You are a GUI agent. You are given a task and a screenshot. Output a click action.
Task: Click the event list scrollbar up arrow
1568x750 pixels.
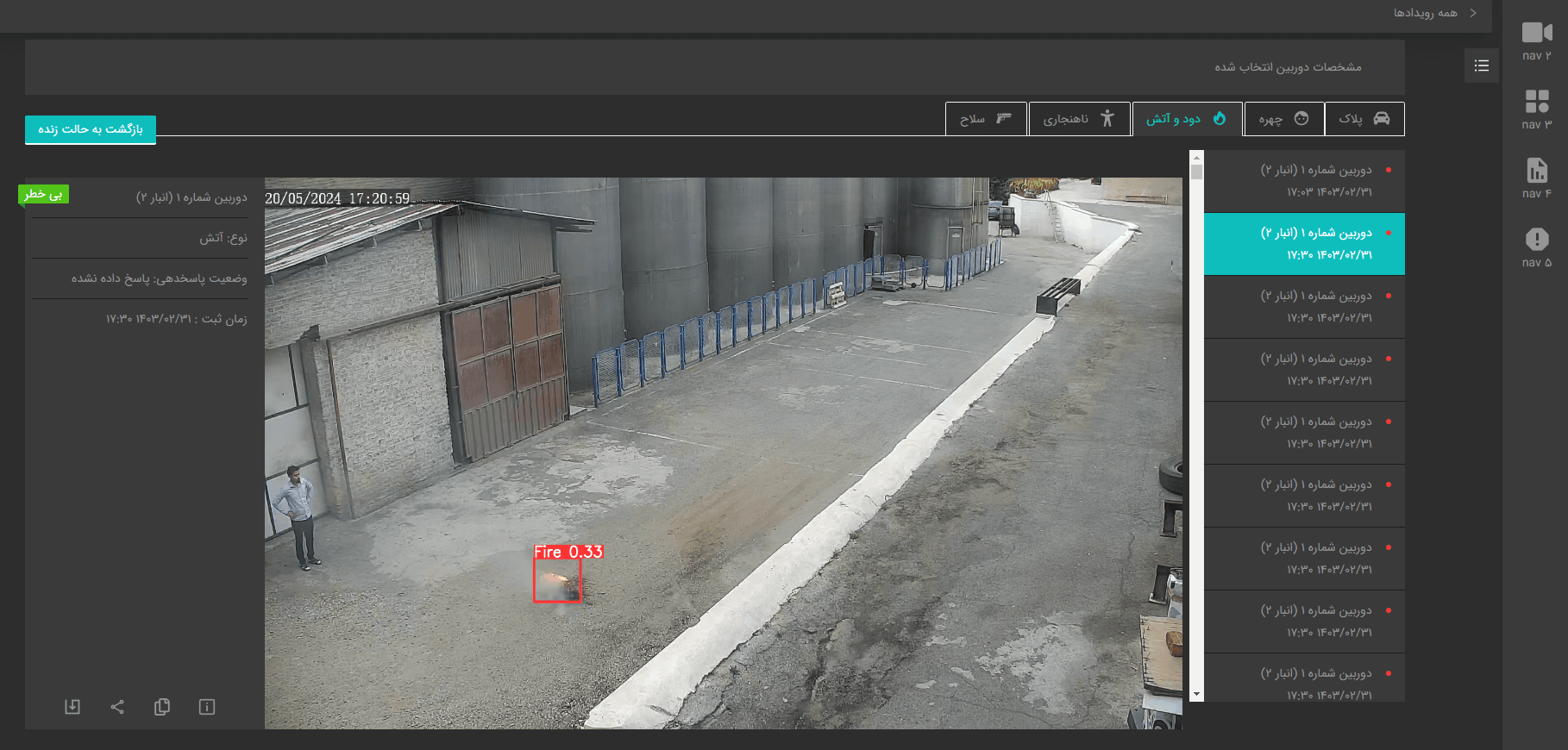tap(1196, 157)
